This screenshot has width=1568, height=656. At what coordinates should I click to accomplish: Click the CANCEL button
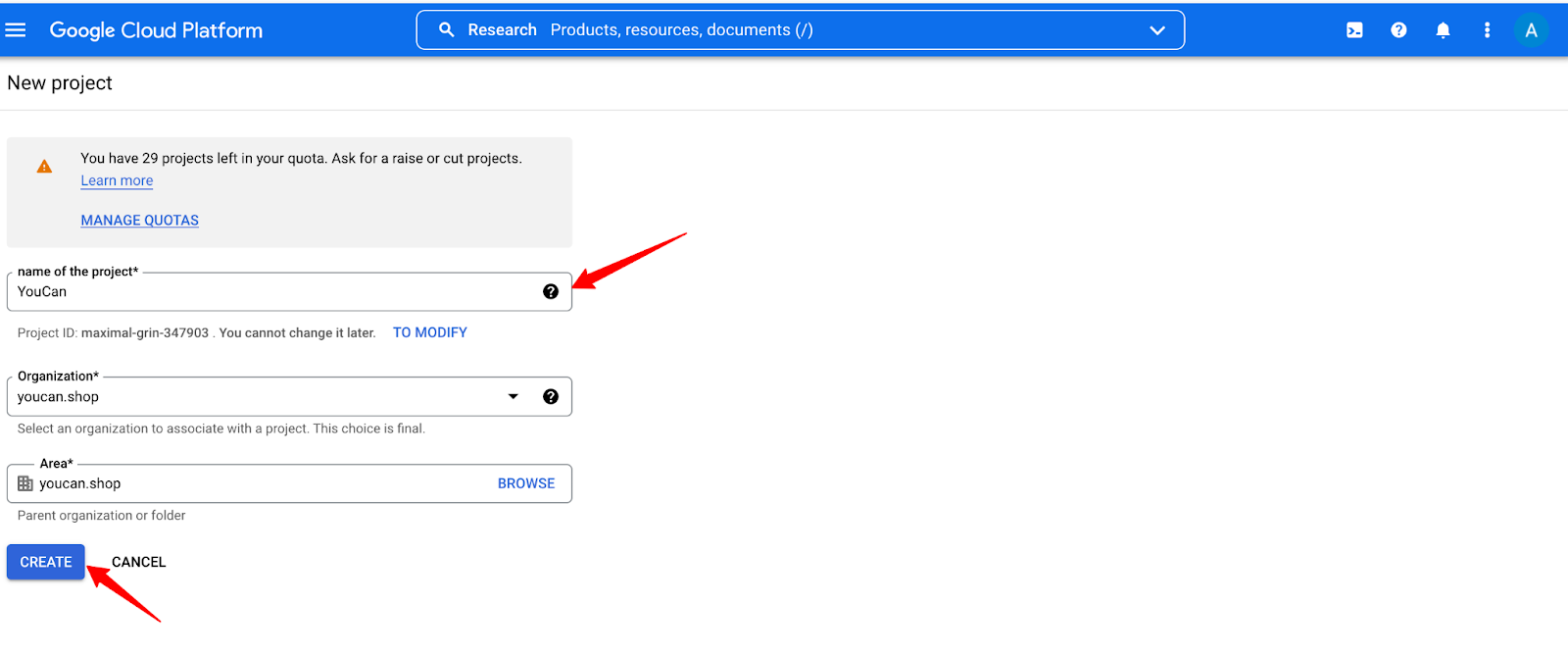point(138,562)
